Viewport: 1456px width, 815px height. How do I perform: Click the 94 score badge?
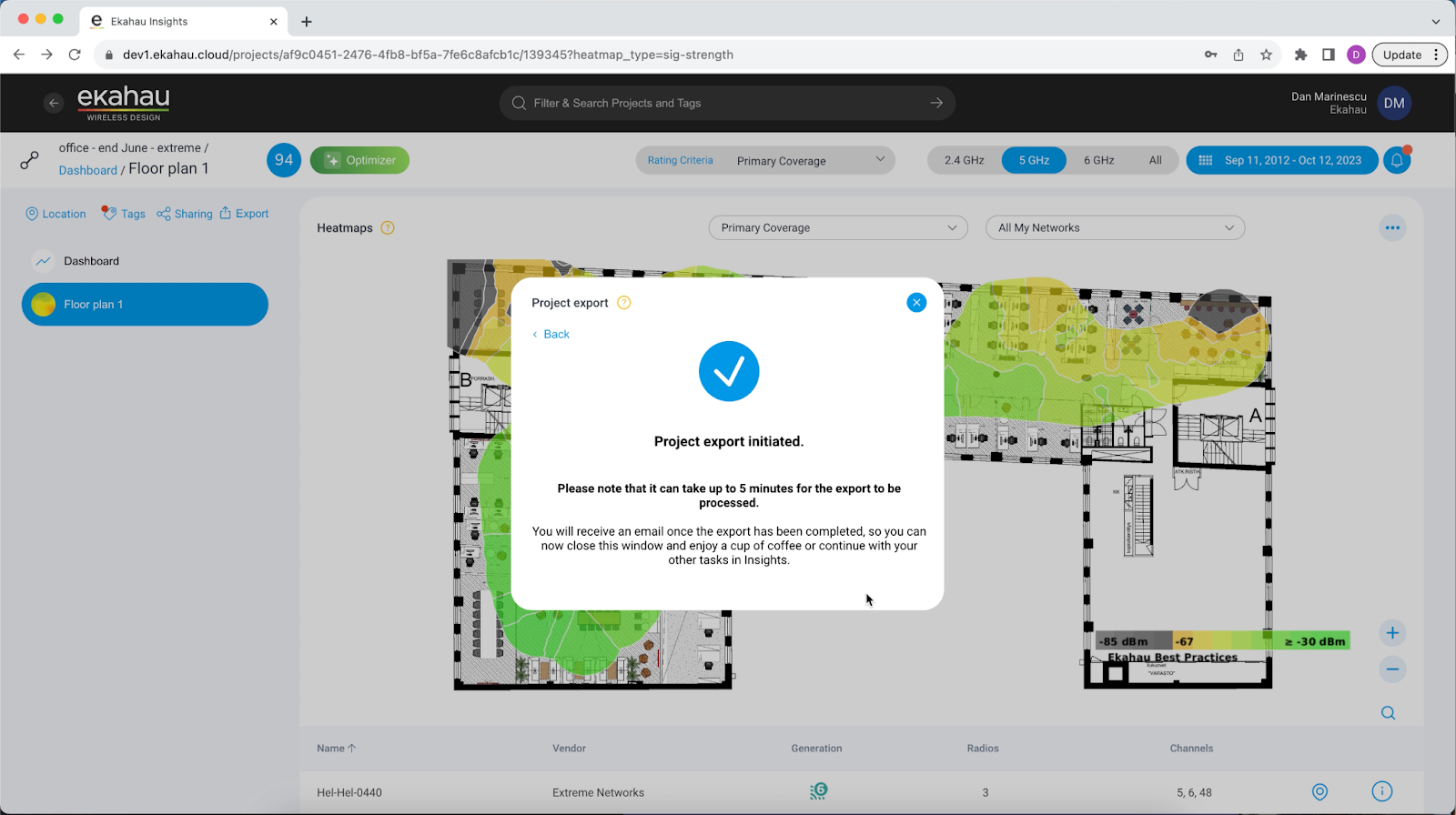coord(284,160)
